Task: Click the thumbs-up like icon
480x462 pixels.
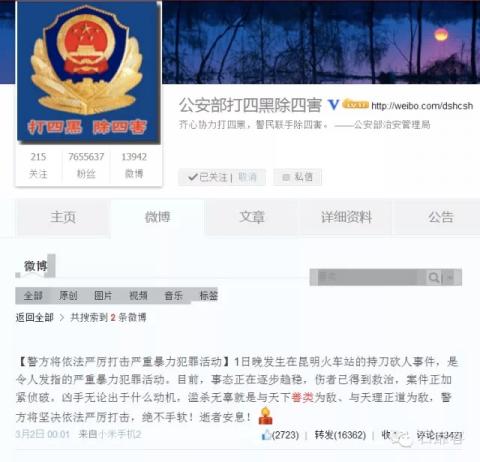Action: point(266,434)
